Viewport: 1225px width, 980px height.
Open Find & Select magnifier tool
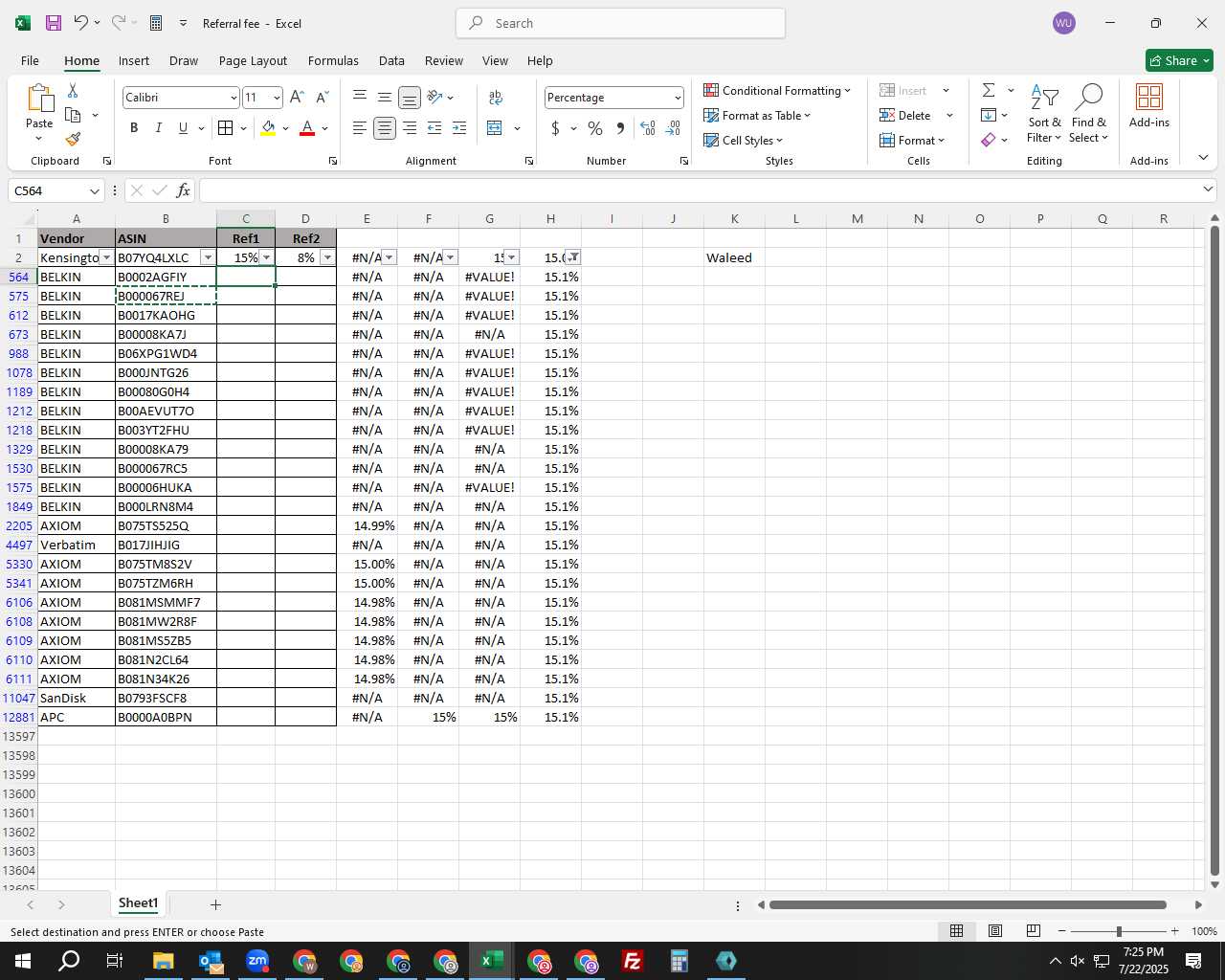click(x=1089, y=114)
